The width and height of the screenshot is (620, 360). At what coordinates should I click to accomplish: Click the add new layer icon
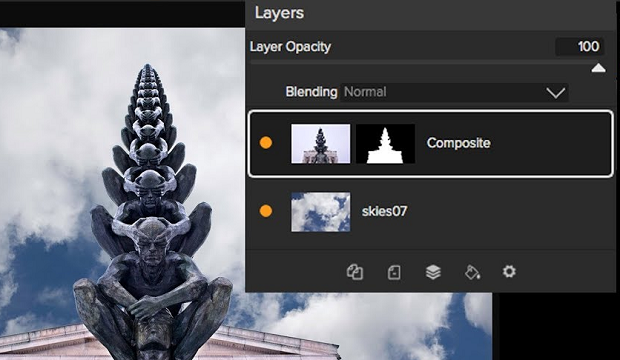pyautogui.click(x=394, y=273)
